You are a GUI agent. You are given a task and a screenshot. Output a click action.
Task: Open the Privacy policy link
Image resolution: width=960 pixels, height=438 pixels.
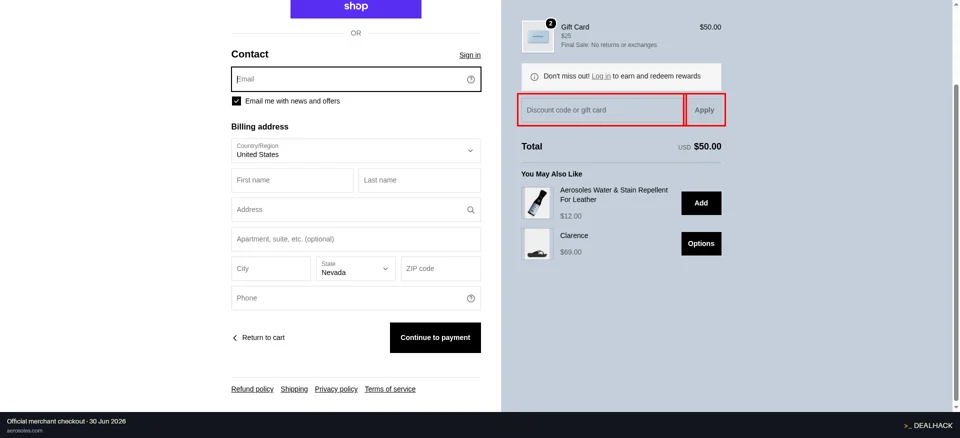336,389
